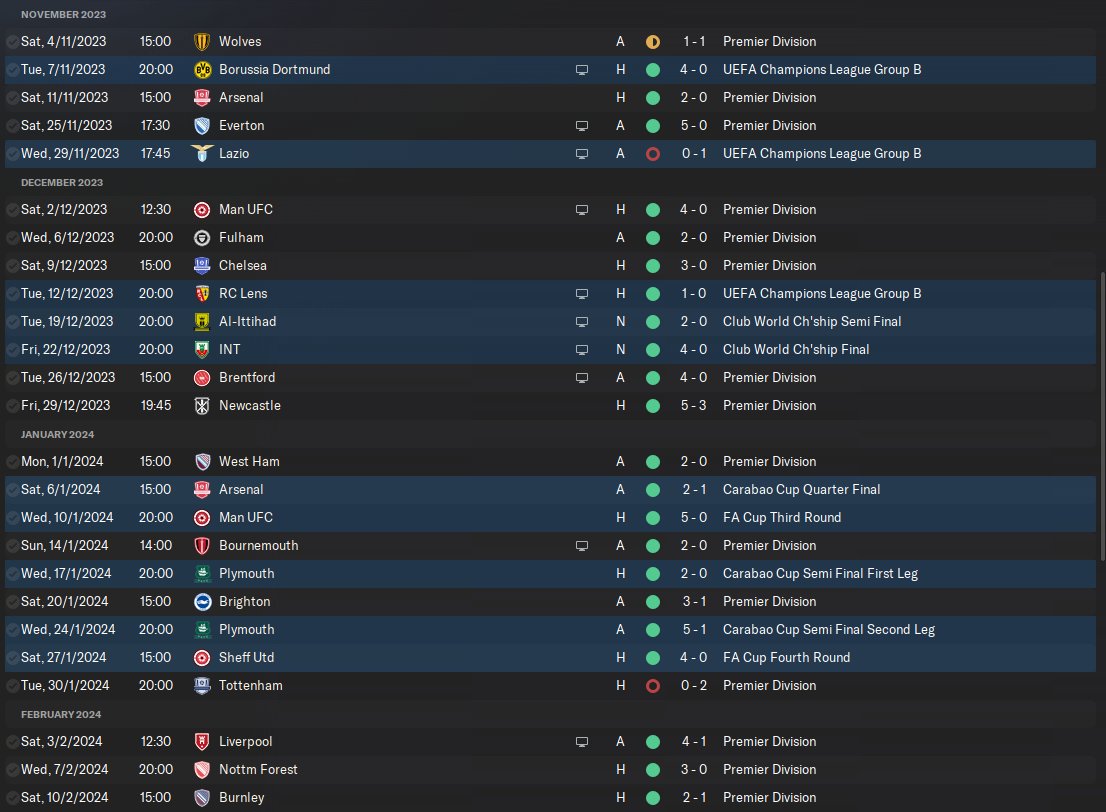1106x812 pixels.
Task: Click the RC Lens club badge
Action: 202,293
